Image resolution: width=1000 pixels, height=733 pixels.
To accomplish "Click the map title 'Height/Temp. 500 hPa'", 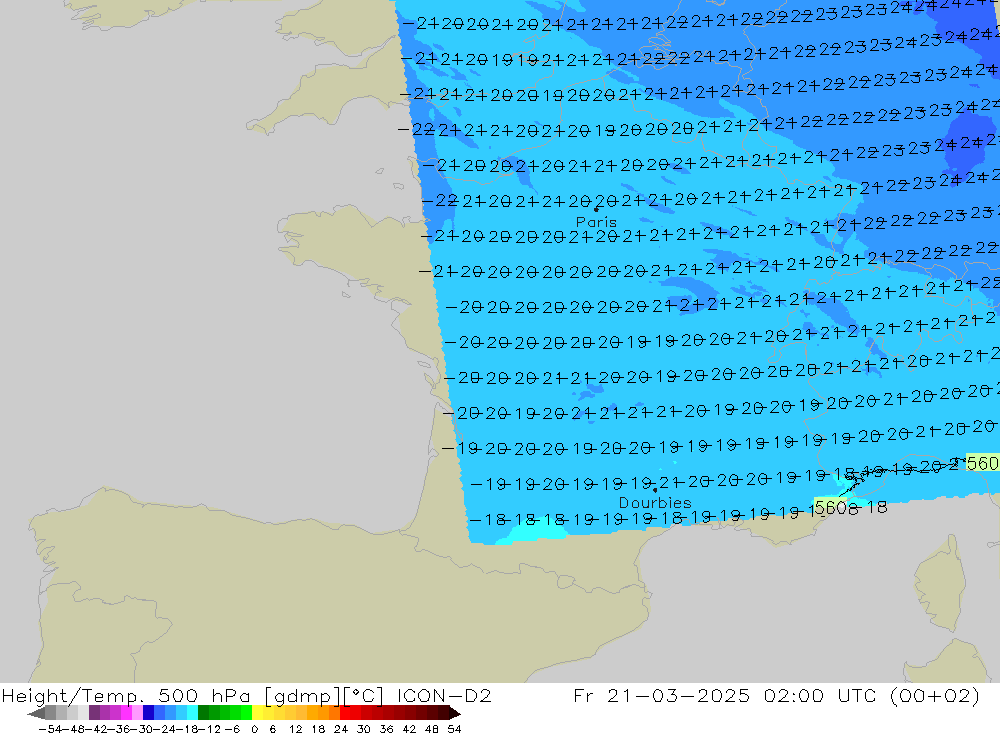I will point(126,695).
